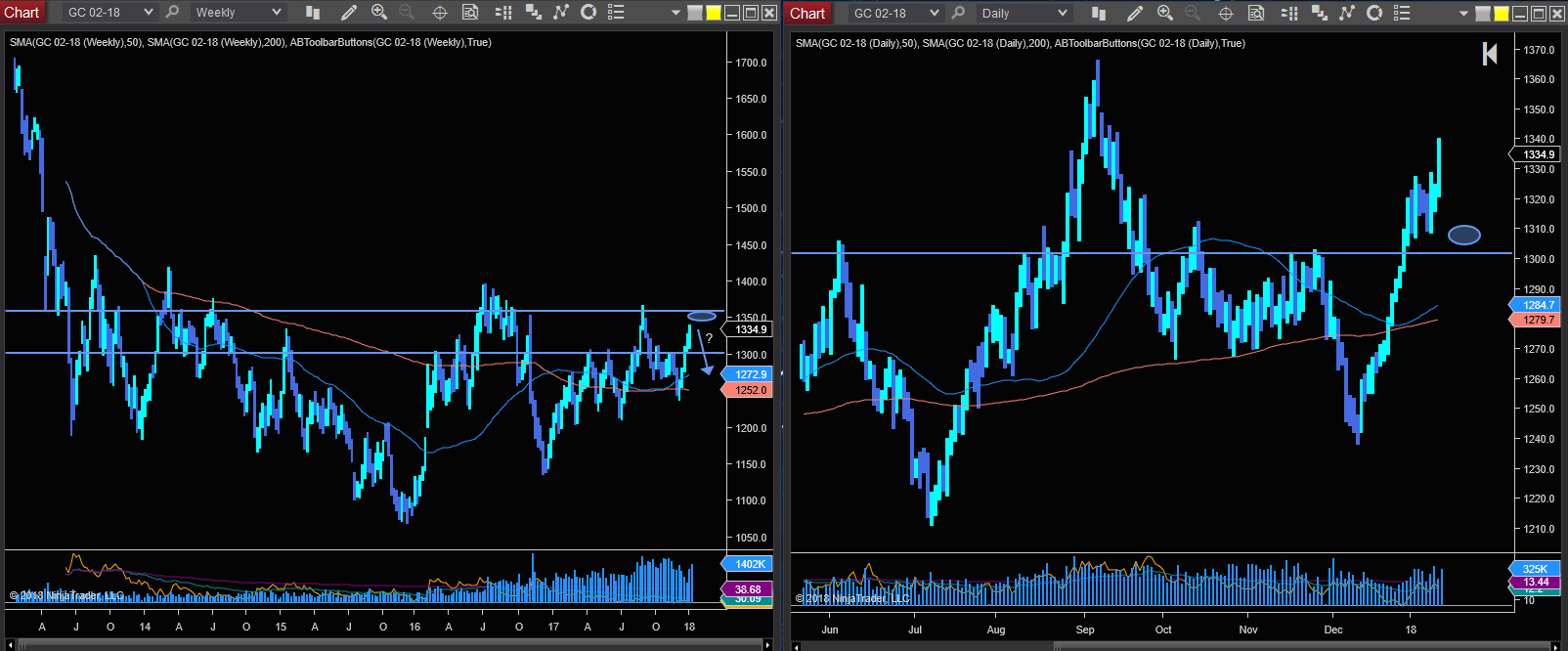
Task: Zoom in on the Daily chart
Action: 1165,13
